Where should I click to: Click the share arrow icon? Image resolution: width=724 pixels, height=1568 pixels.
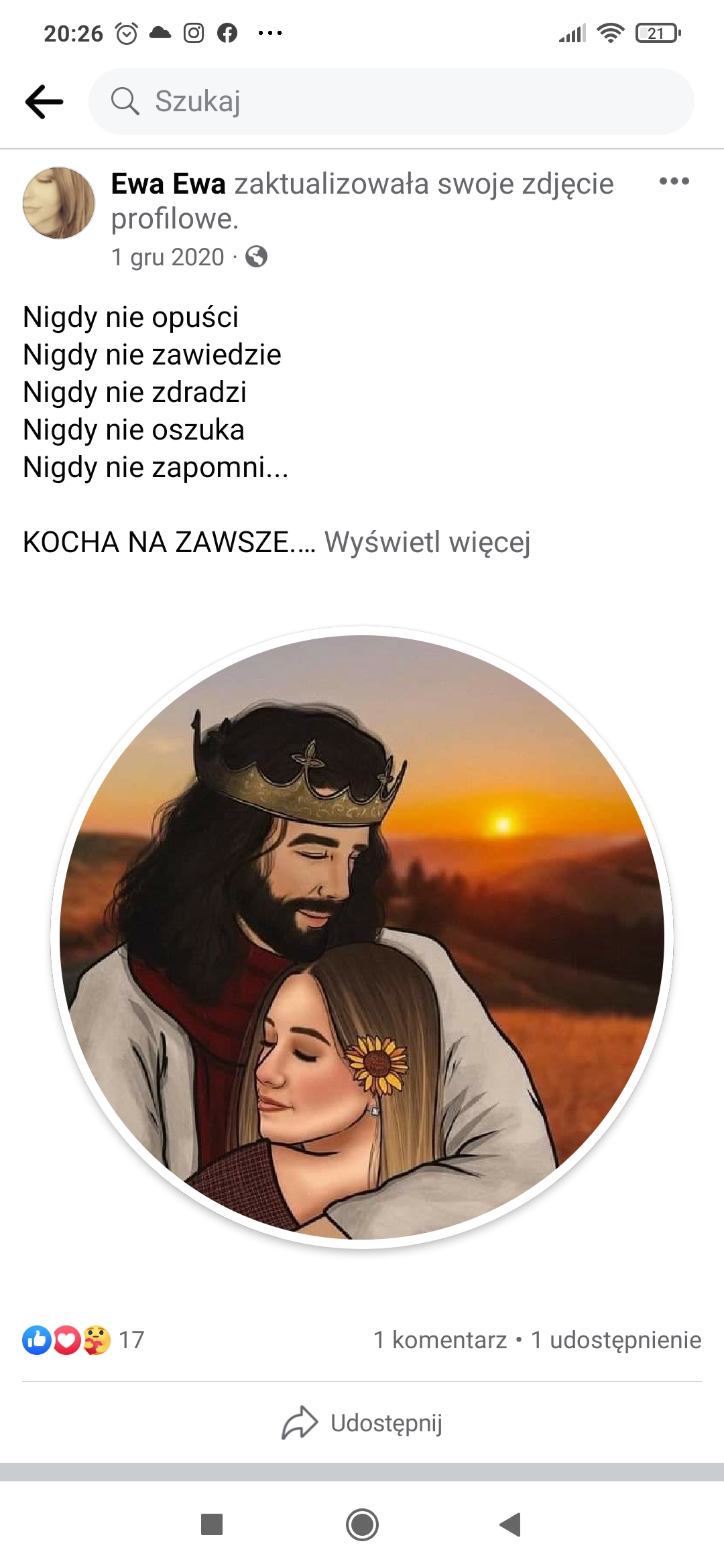pyautogui.click(x=299, y=1422)
